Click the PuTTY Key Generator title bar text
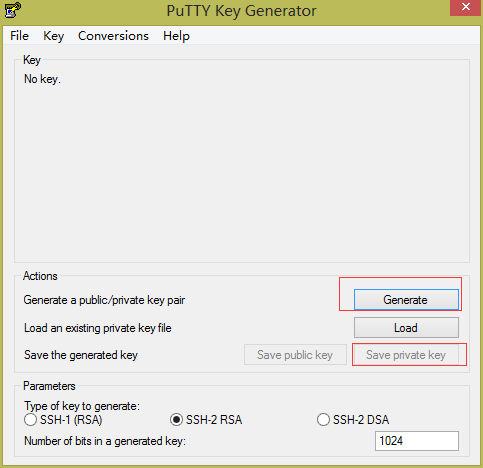The height and width of the screenshot is (468, 483). [241, 11]
